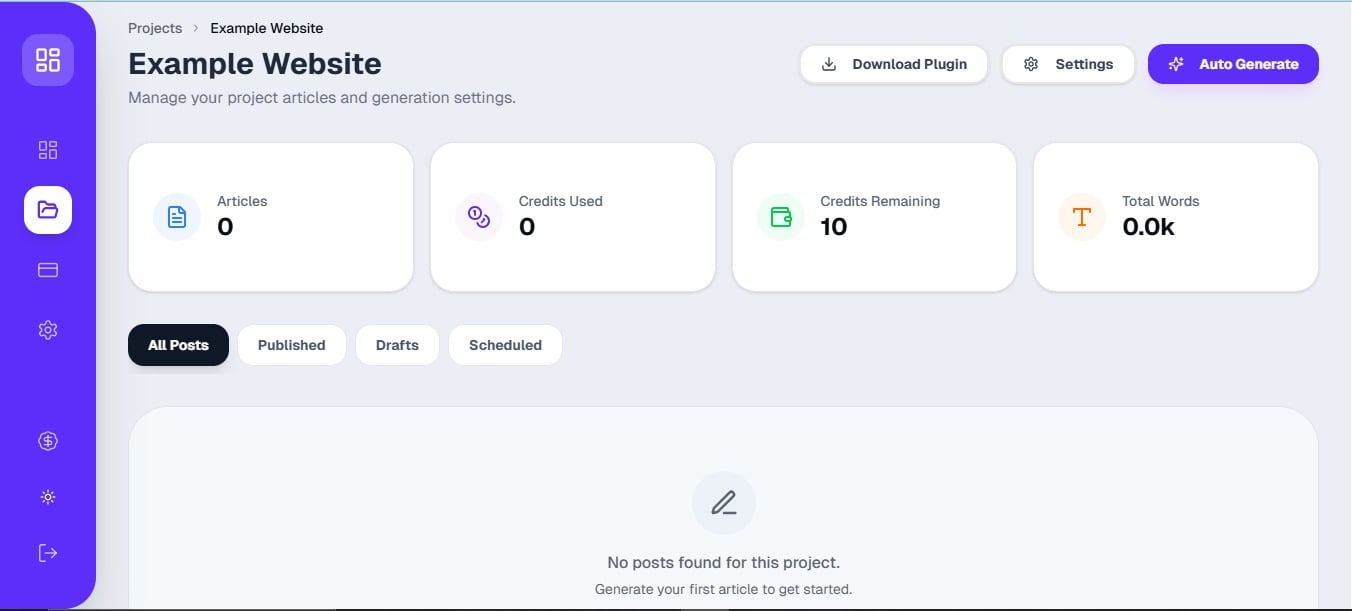Screen dimensions: 1352x611
Task: Open the dashboard grid icon in sidebar
Action: click(48, 150)
